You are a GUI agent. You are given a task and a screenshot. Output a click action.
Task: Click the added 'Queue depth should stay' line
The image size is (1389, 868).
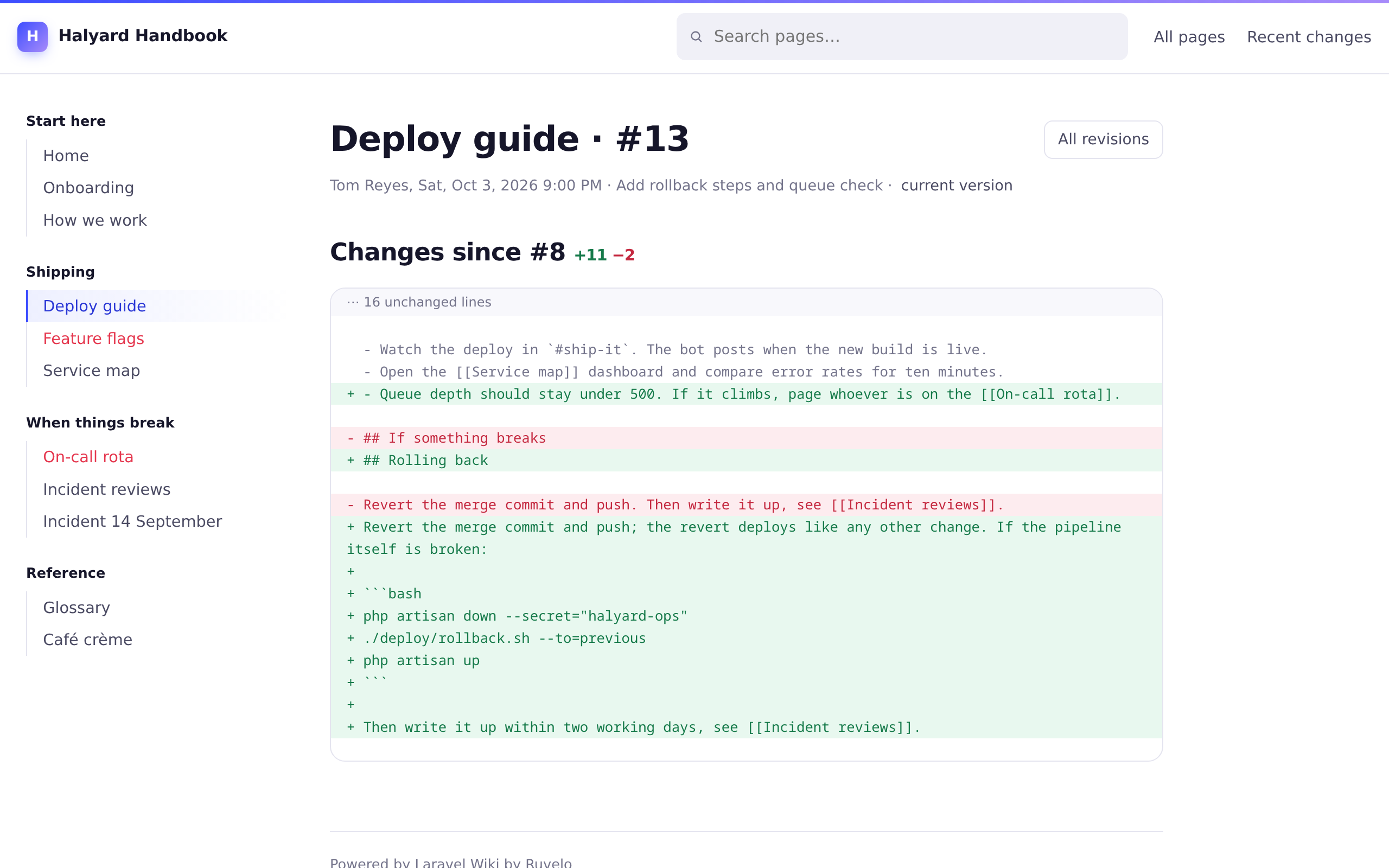point(746,394)
